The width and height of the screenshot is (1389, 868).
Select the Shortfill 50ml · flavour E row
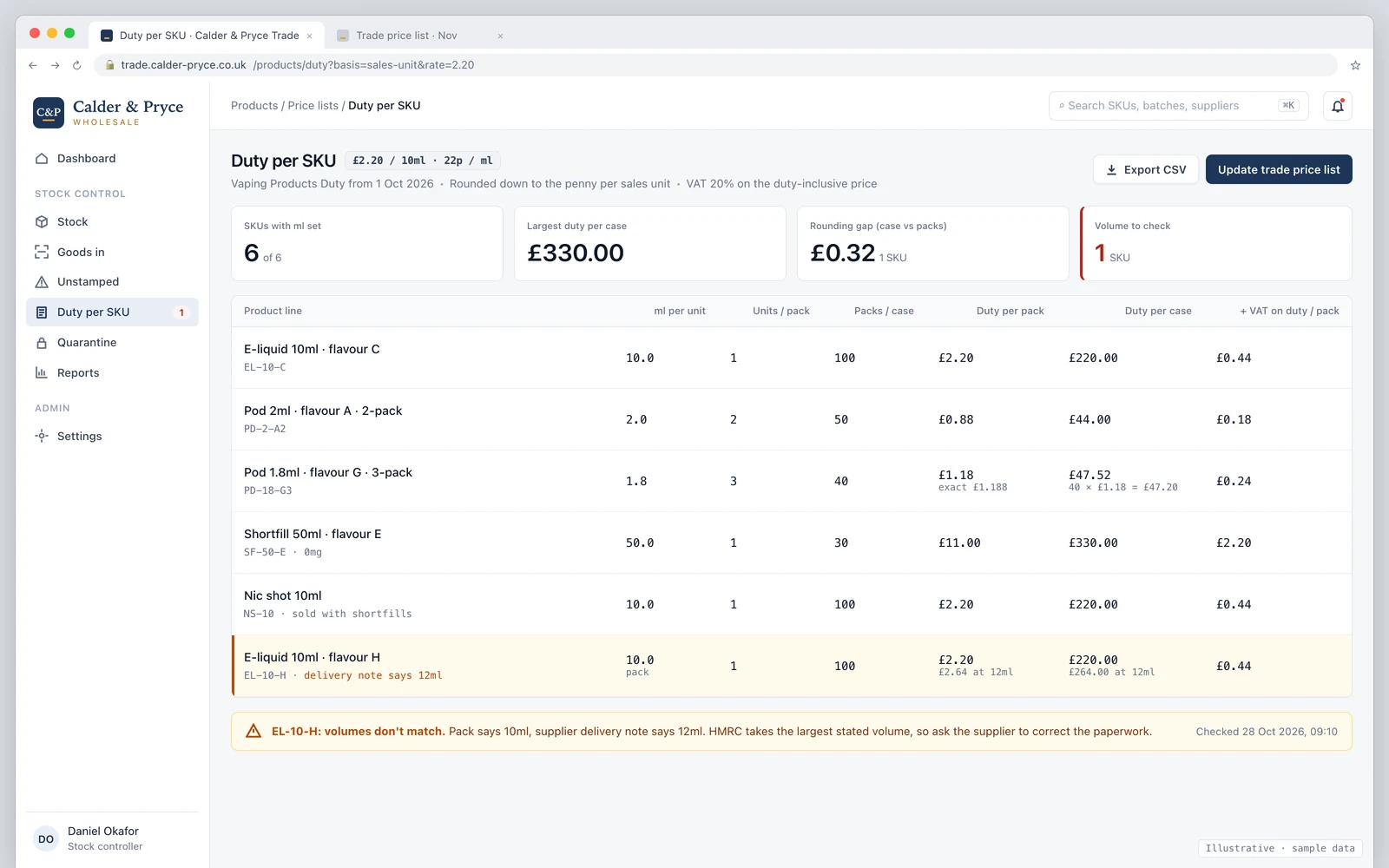[792, 542]
